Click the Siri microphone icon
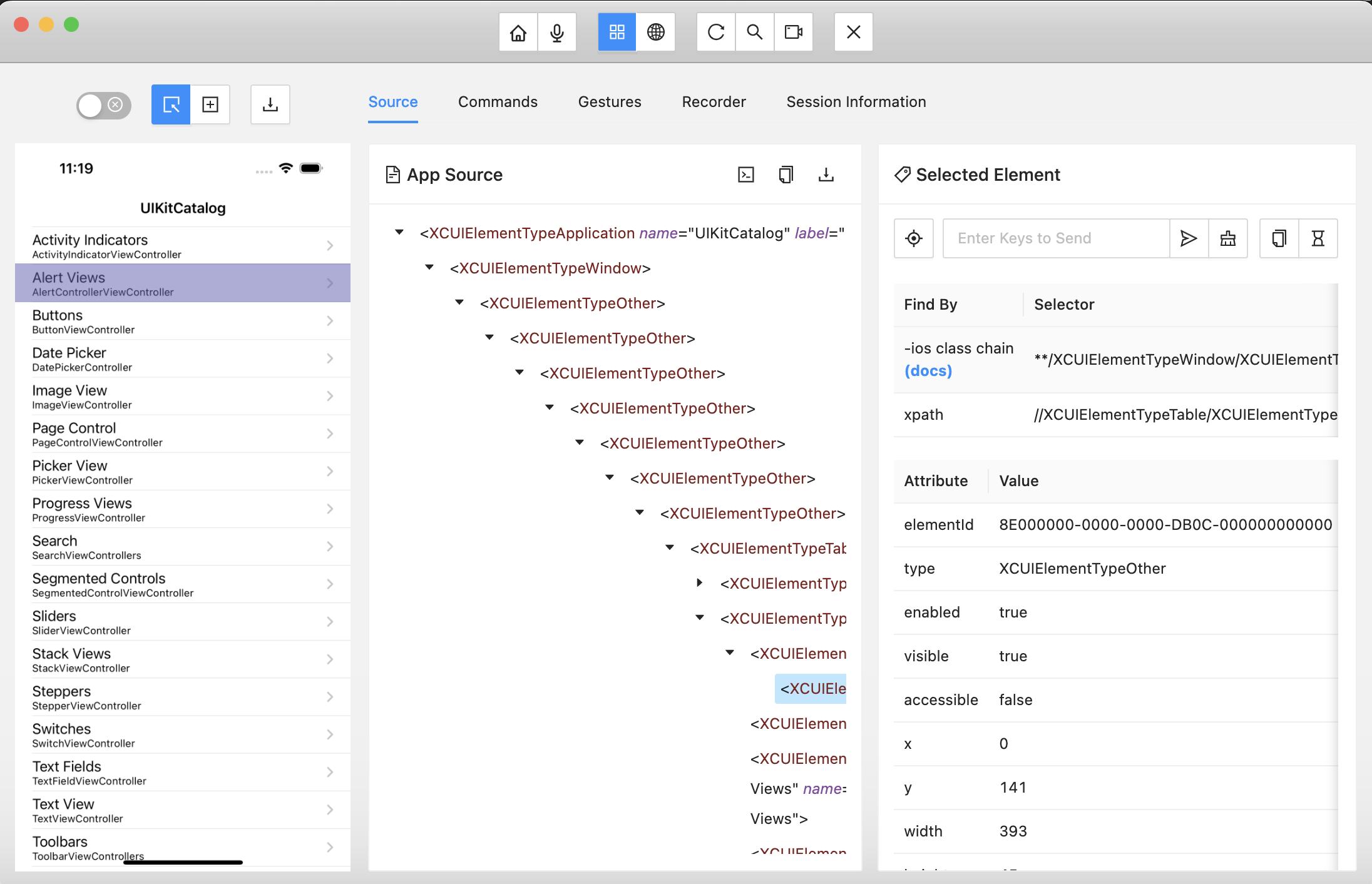 [x=556, y=32]
